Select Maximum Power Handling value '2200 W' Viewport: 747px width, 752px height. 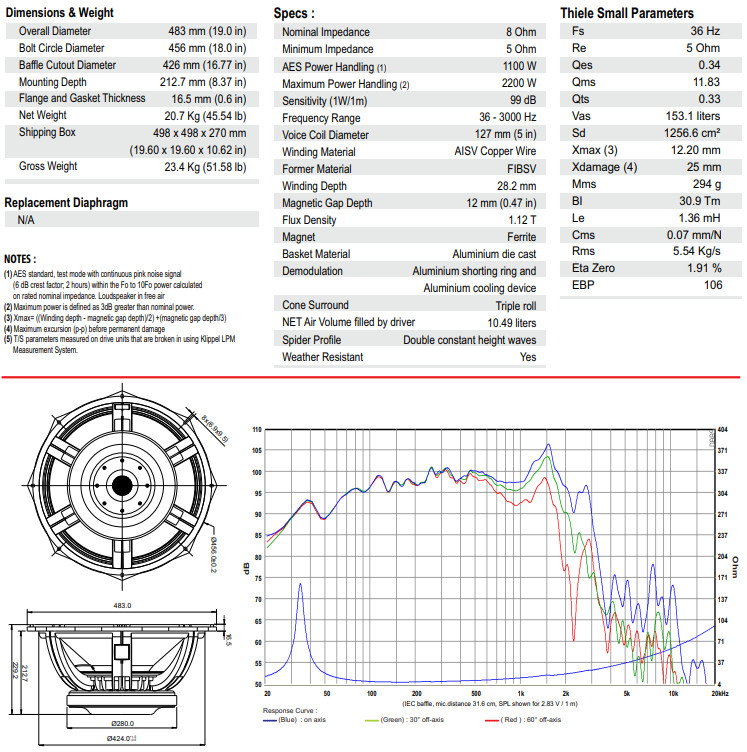tap(519, 83)
